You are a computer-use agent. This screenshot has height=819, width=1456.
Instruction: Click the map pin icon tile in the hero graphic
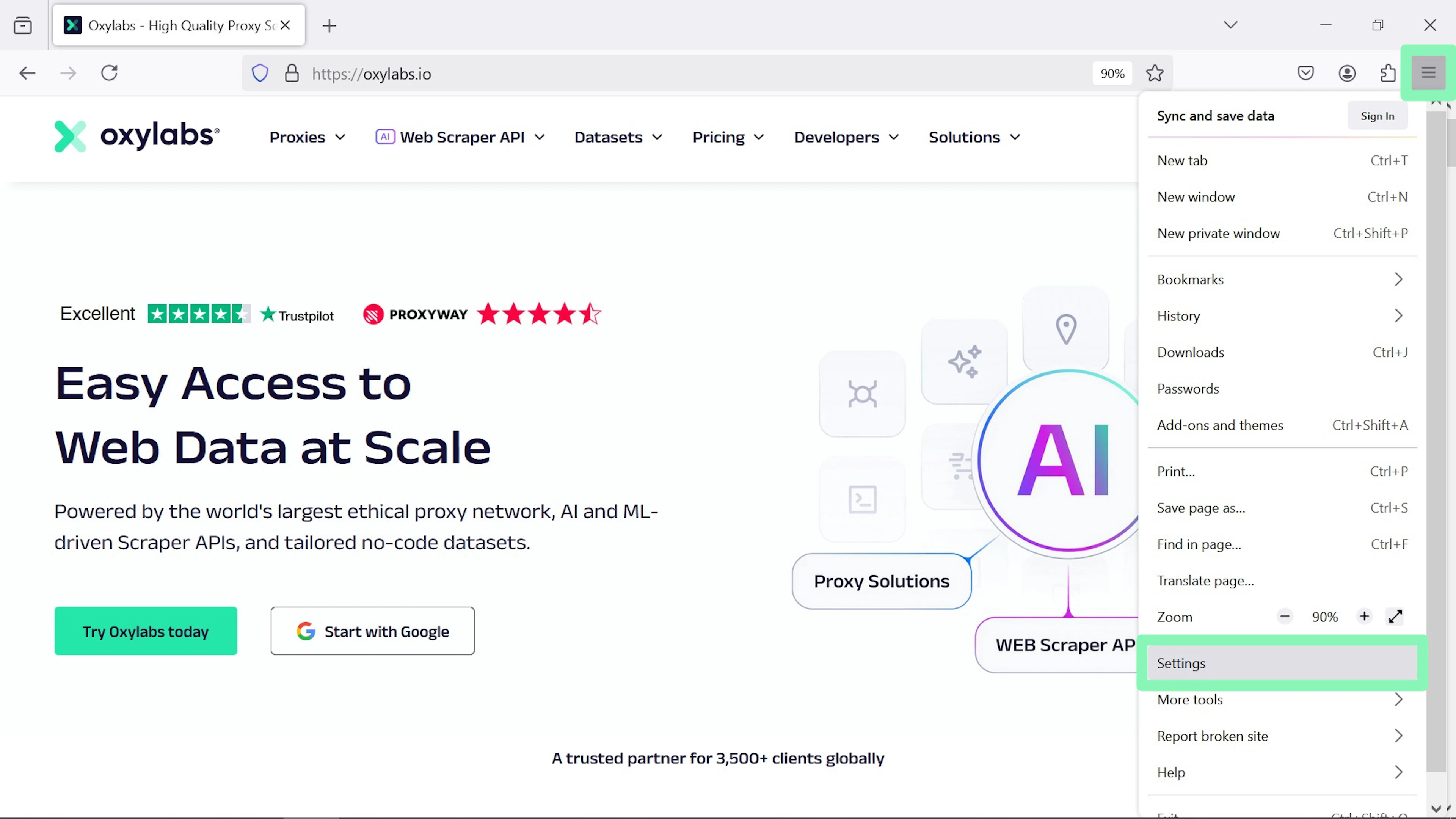pos(1066,329)
